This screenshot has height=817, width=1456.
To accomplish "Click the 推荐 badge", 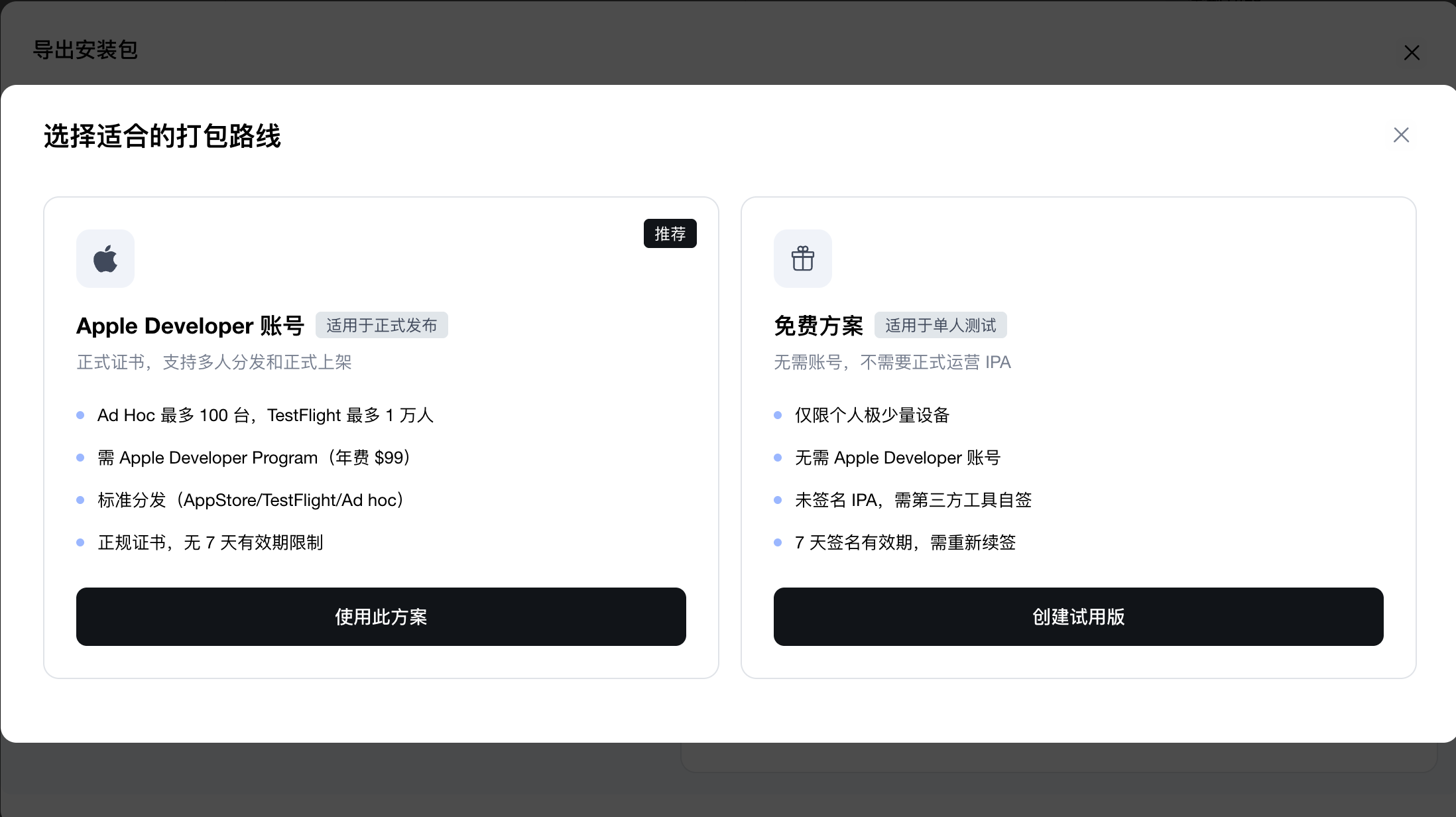I will point(670,233).
